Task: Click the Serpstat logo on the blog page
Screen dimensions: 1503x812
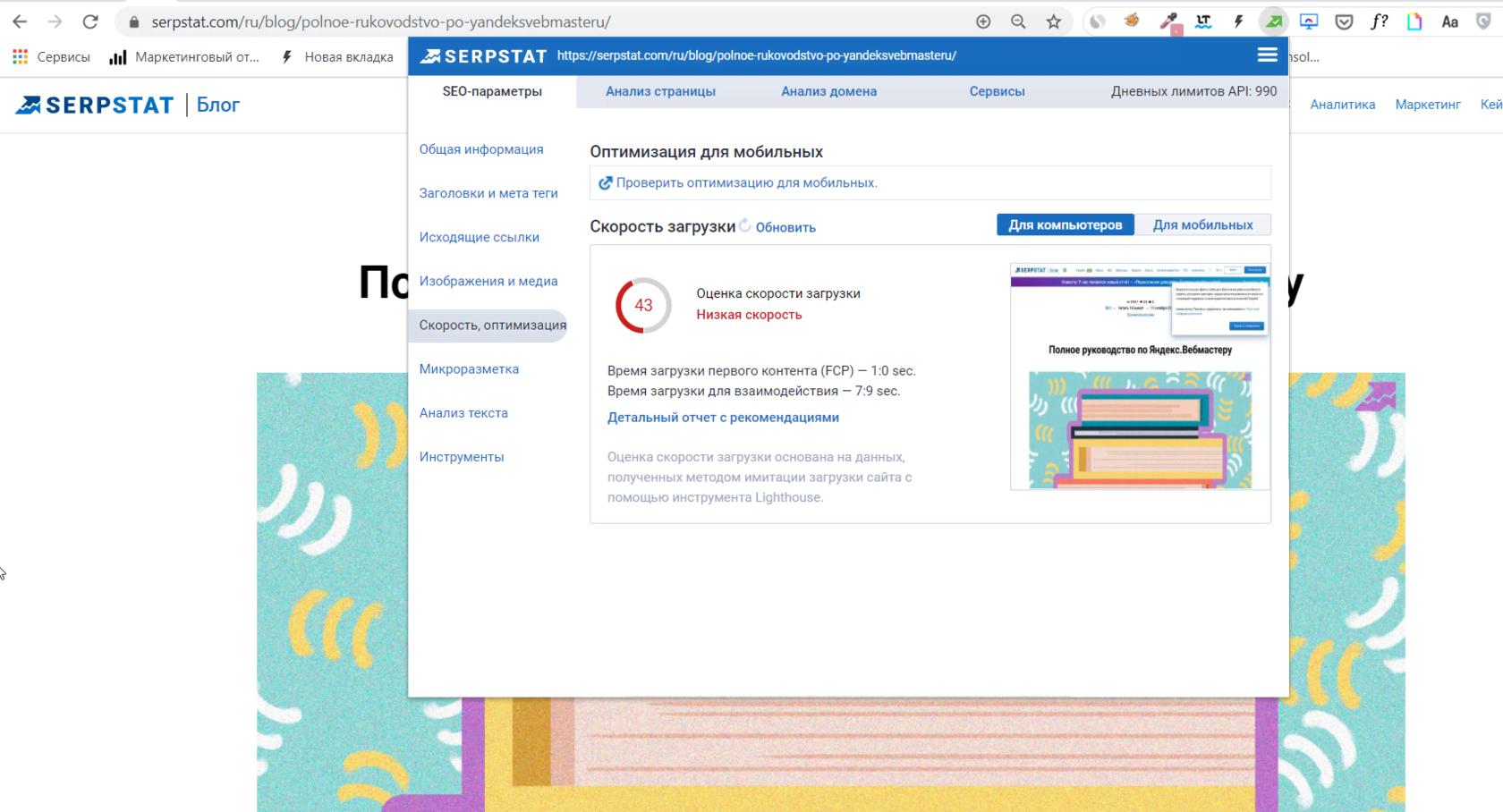Action: tap(94, 106)
